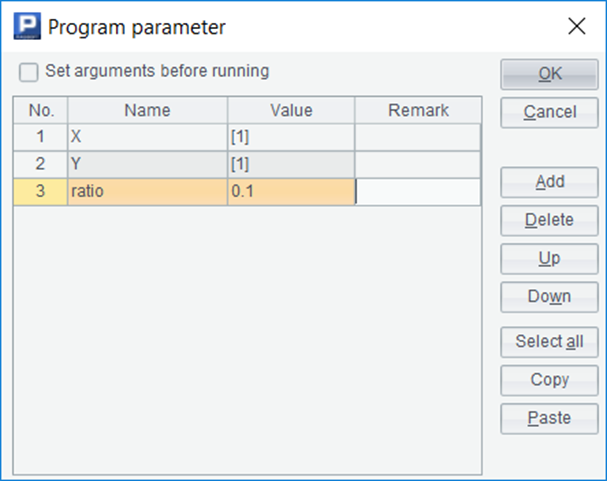Click the Name column header
Screen dimensions: 607x481
point(147,110)
